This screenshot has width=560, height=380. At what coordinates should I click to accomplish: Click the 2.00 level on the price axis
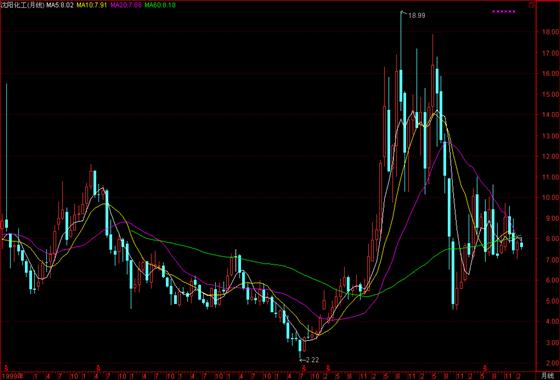[x=550, y=363]
